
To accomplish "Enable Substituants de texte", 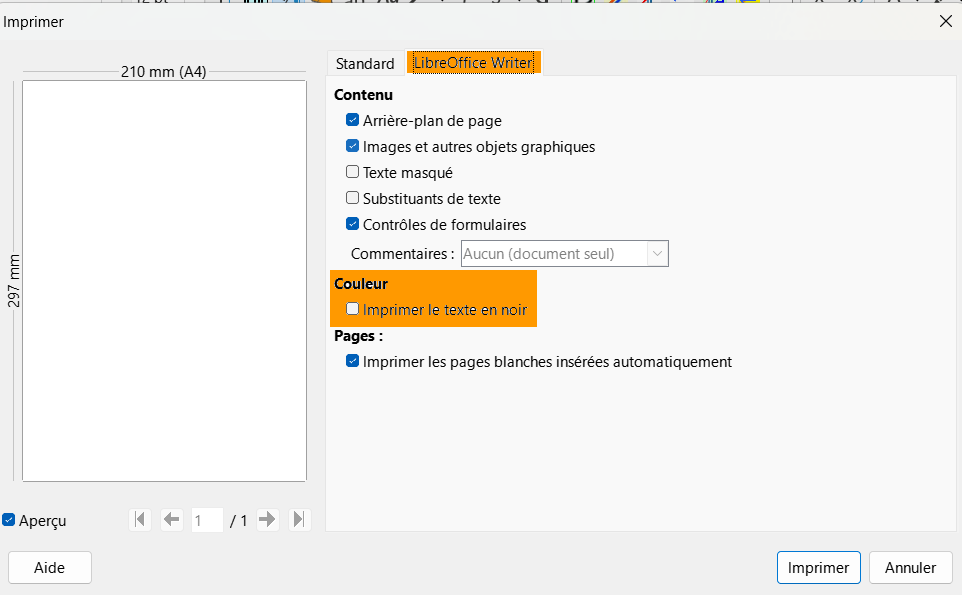I will point(352,198).
